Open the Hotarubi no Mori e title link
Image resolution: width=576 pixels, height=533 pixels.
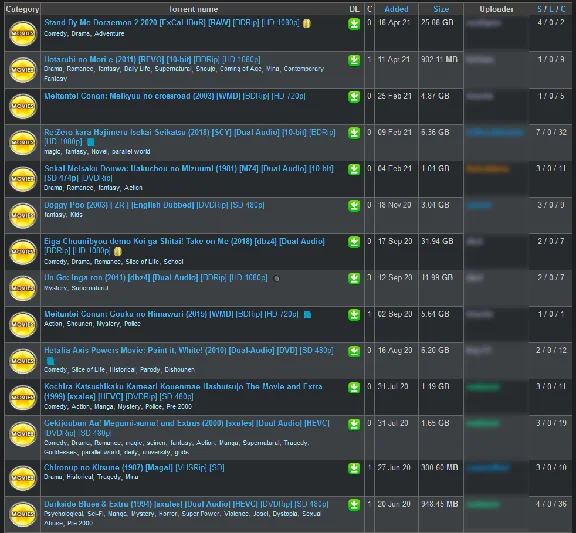(x=152, y=60)
